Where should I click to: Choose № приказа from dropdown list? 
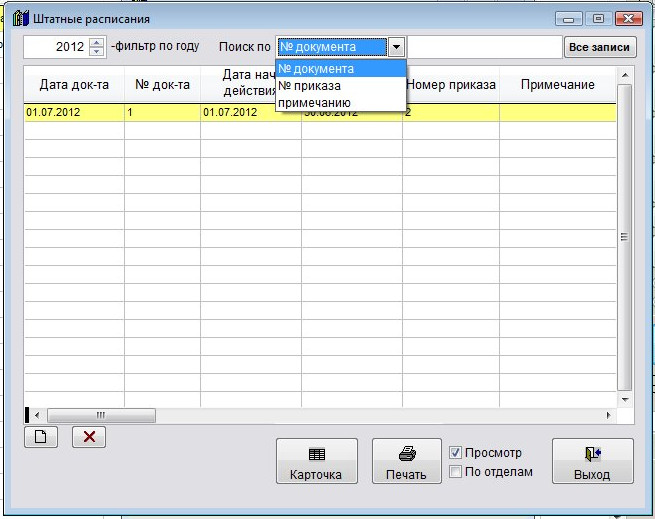point(341,86)
